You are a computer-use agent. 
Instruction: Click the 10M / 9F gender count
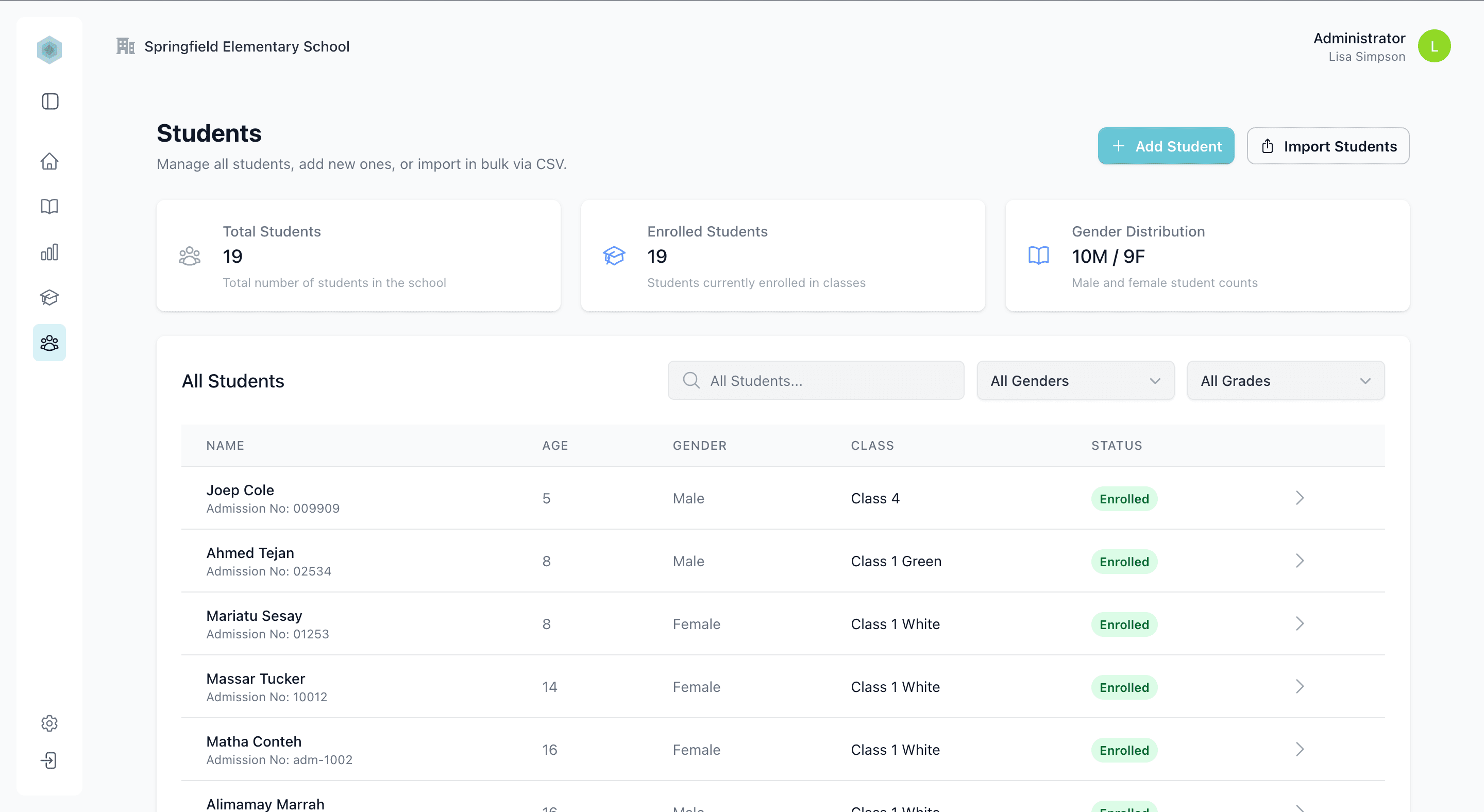coord(1108,256)
